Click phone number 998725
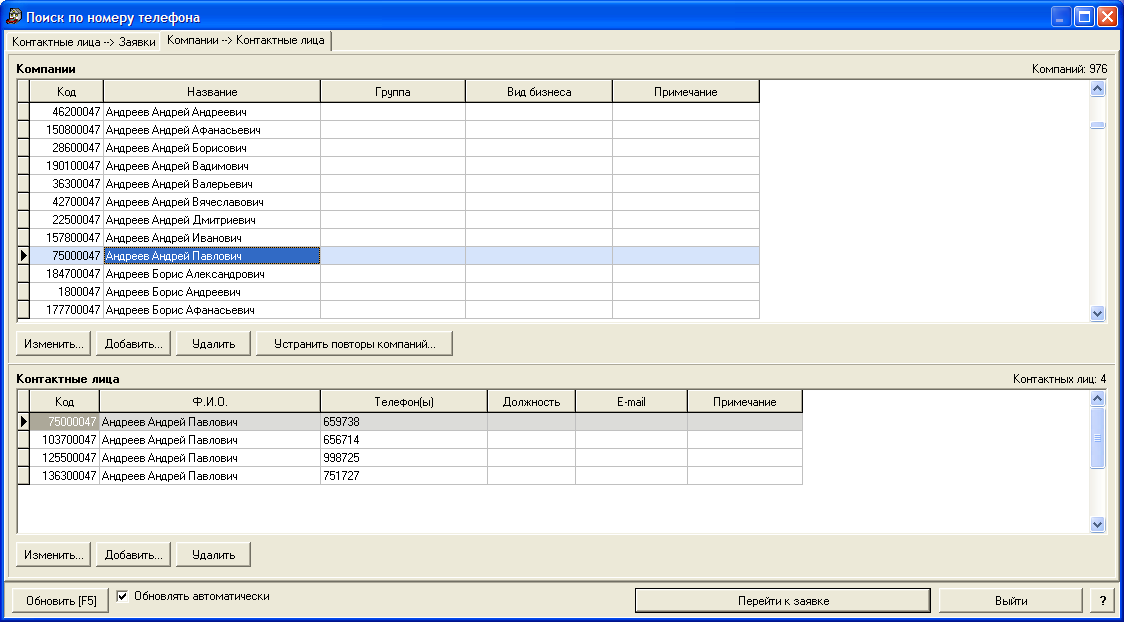The image size is (1124, 622). coord(404,458)
